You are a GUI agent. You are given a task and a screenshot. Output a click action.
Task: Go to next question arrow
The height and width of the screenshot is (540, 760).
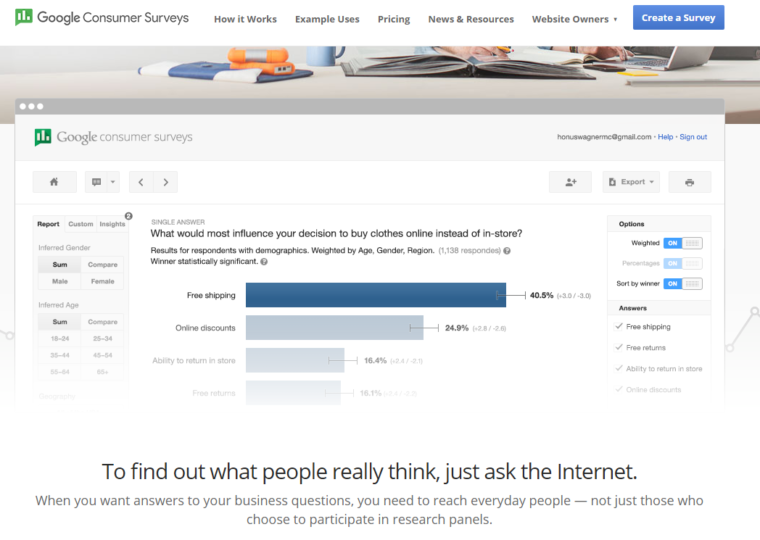tap(166, 182)
